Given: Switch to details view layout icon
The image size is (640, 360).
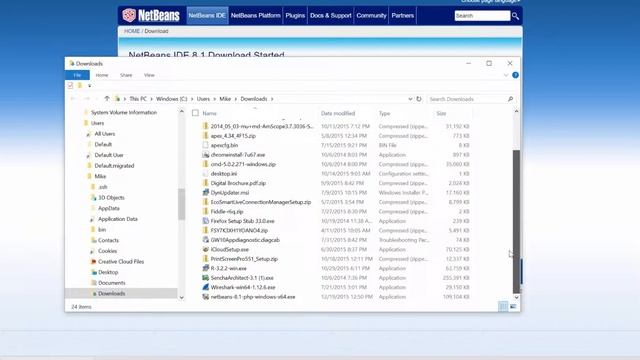Looking at the screenshot, I should 503,306.
